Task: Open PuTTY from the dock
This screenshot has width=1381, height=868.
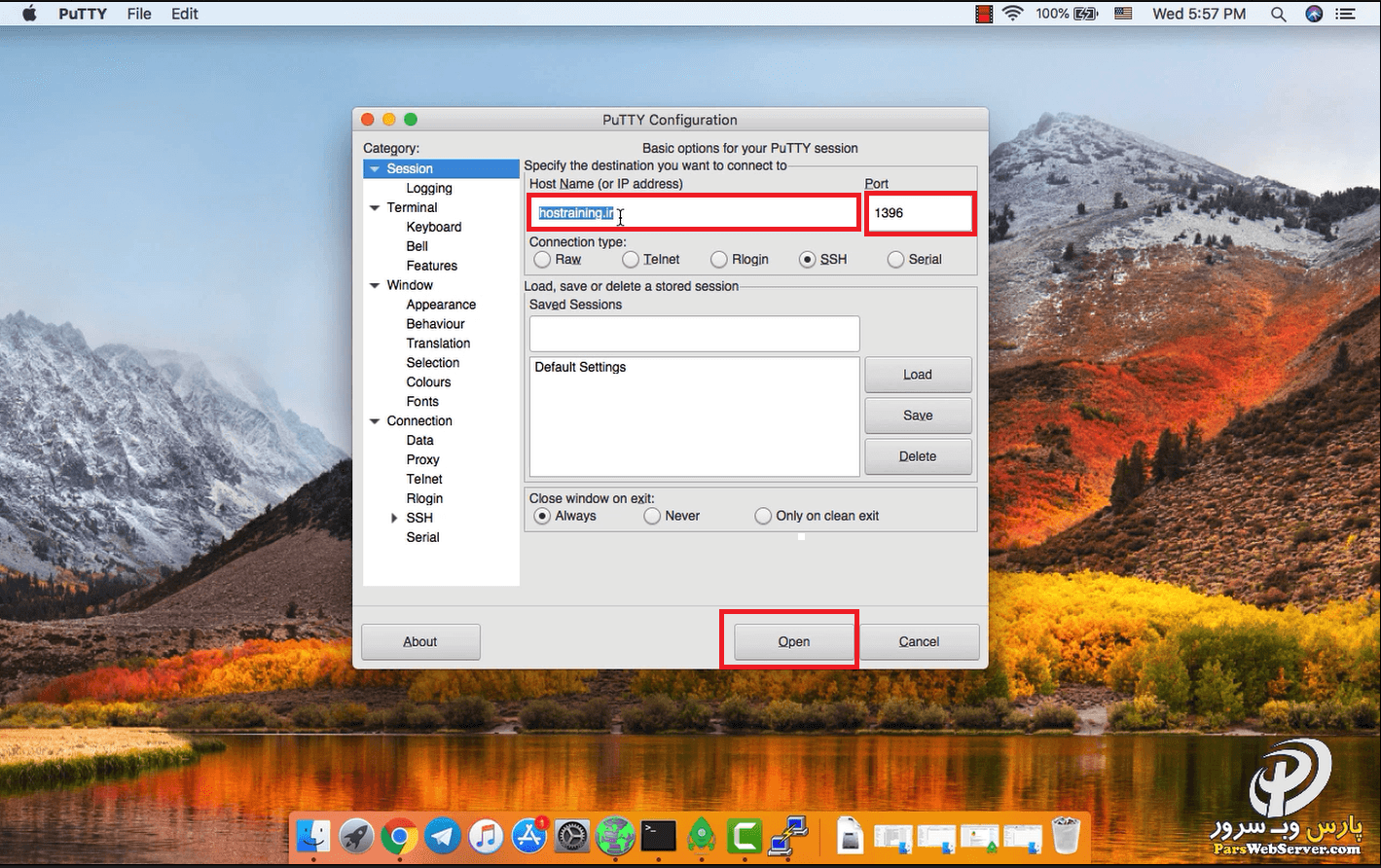Action: click(x=788, y=835)
